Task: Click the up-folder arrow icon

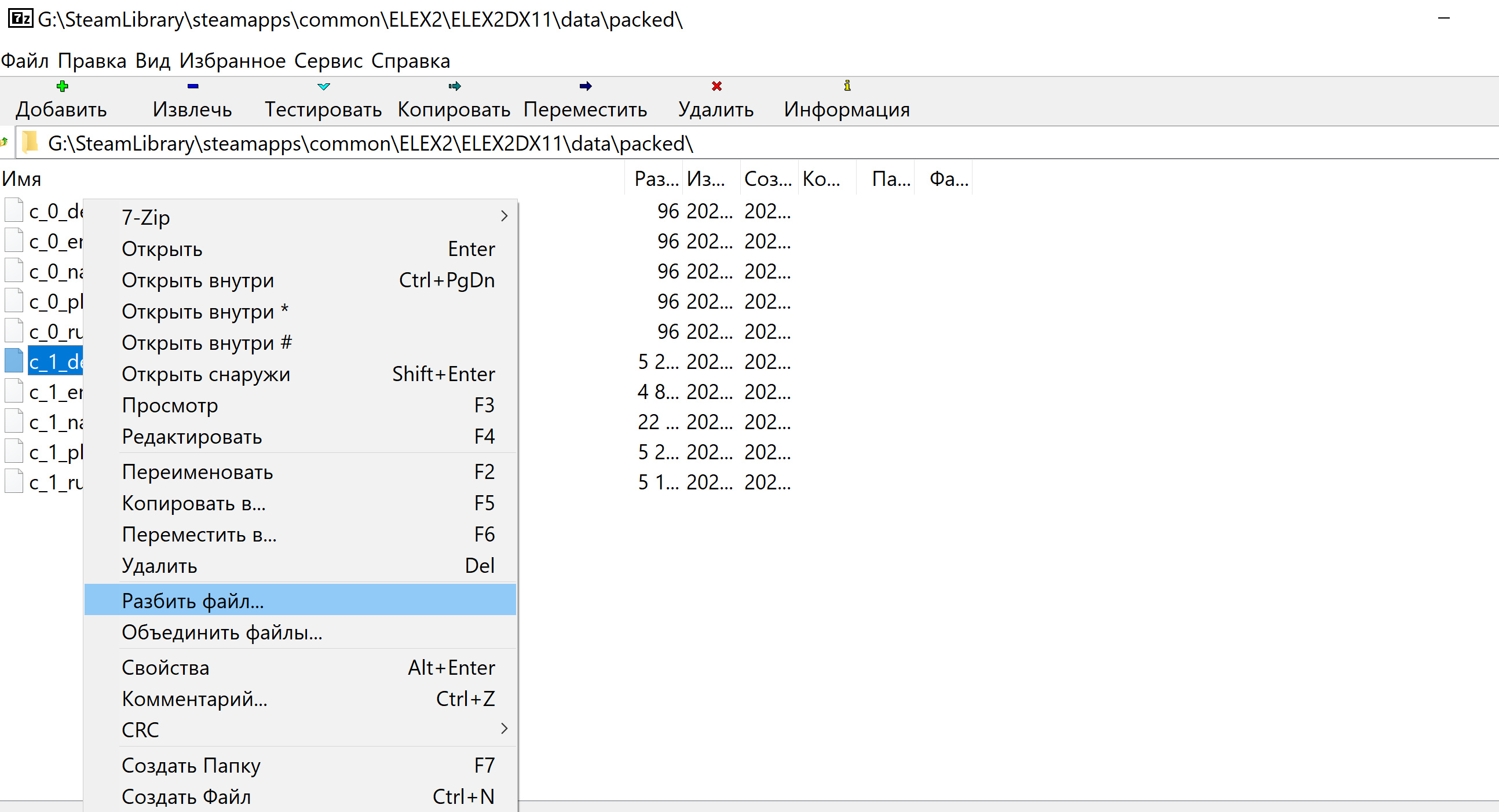Action: (x=4, y=142)
